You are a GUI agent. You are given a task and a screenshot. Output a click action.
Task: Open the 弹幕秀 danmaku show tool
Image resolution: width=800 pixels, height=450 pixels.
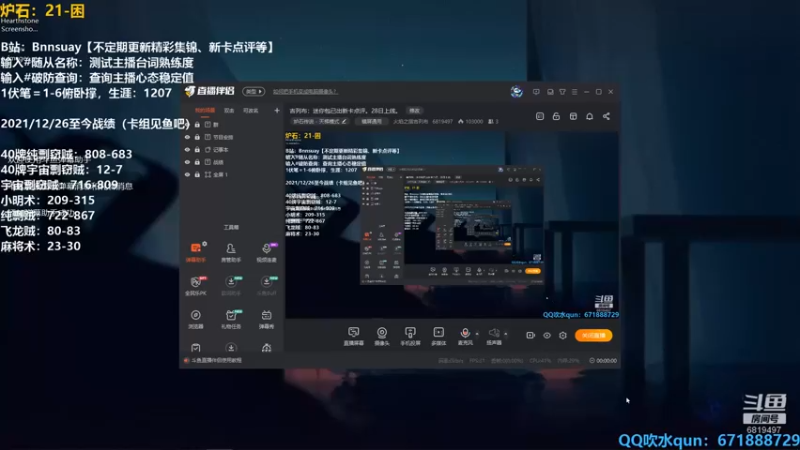(266, 319)
